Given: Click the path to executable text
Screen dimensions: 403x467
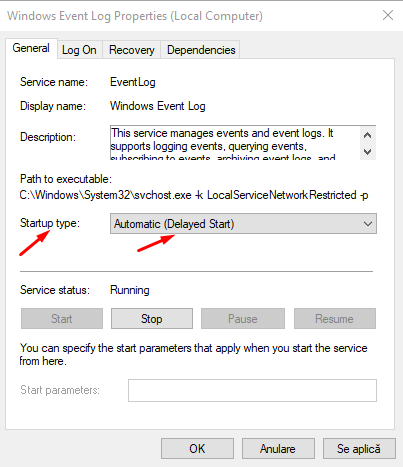Looking at the screenshot, I should (x=194, y=195).
